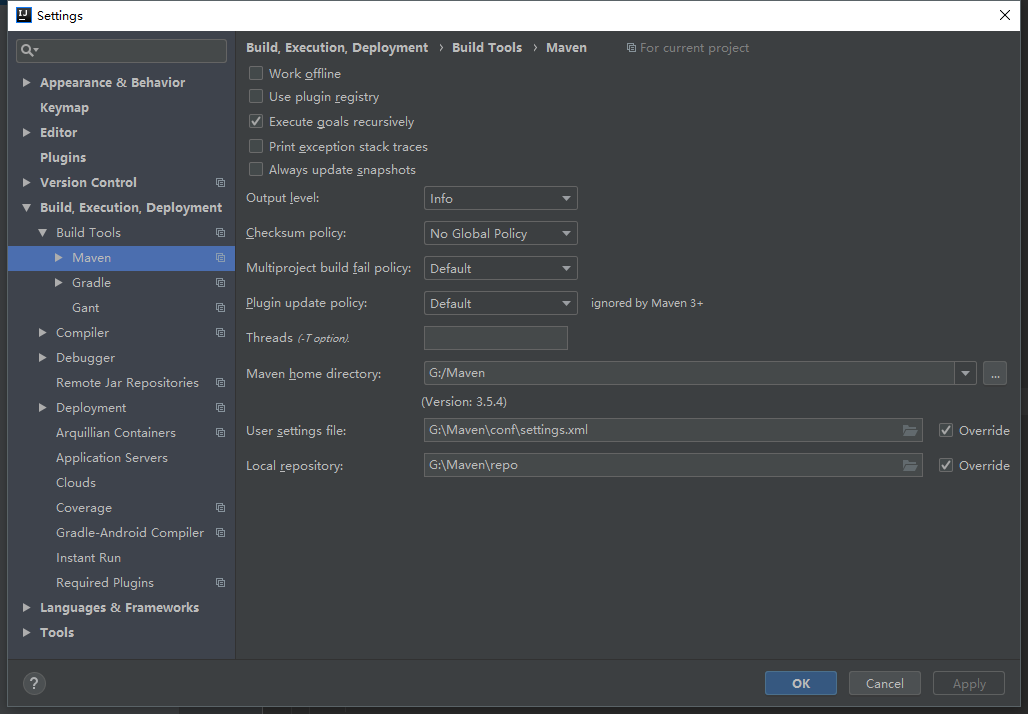Open the Output level dropdown
This screenshot has height=714, width=1028.
click(x=500, y=198)
